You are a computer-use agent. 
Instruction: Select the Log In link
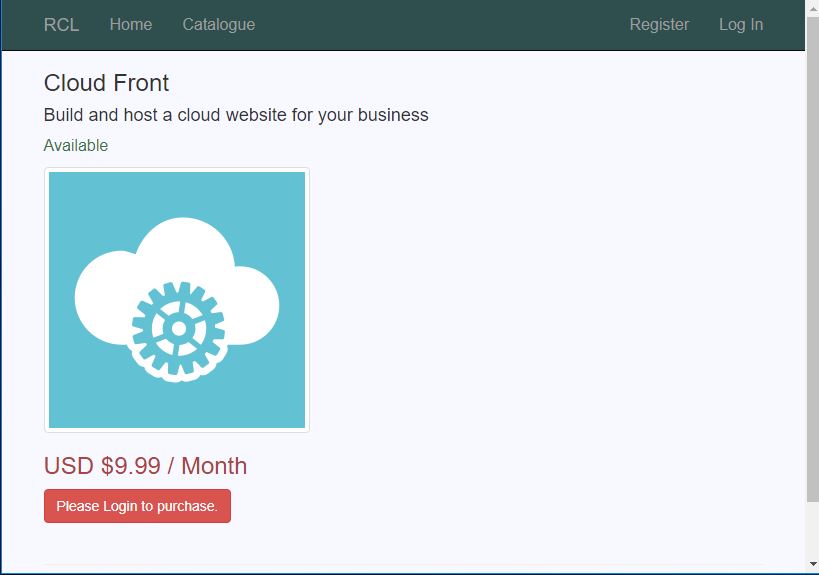[x=741, y=25]
